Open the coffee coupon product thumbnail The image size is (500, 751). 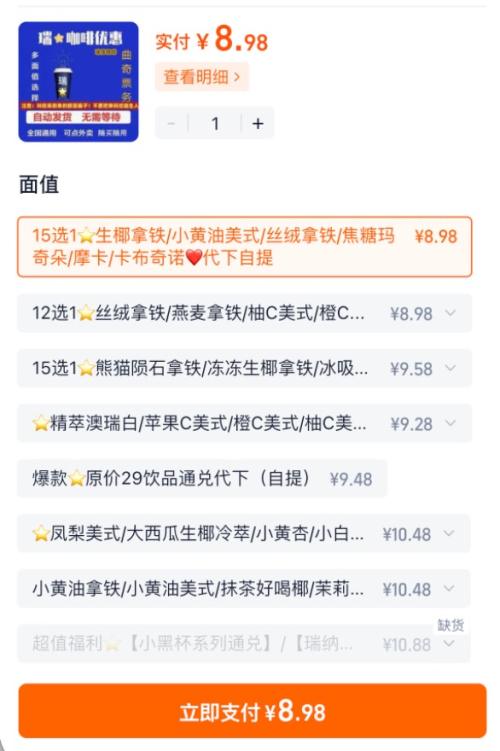[79, 82]
